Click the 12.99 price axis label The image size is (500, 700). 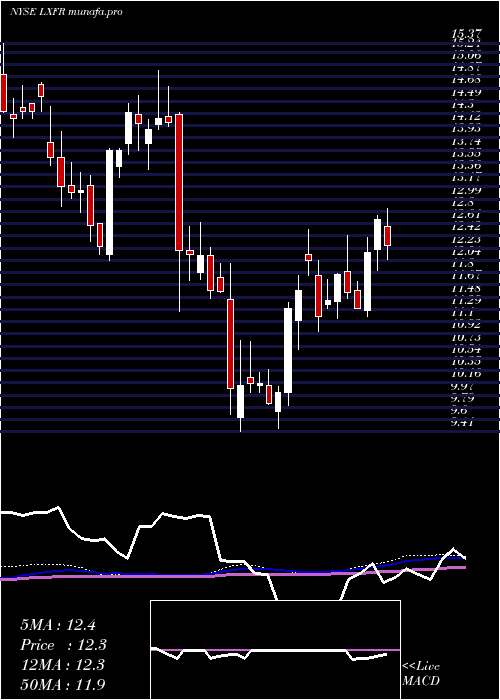(466, 191)
